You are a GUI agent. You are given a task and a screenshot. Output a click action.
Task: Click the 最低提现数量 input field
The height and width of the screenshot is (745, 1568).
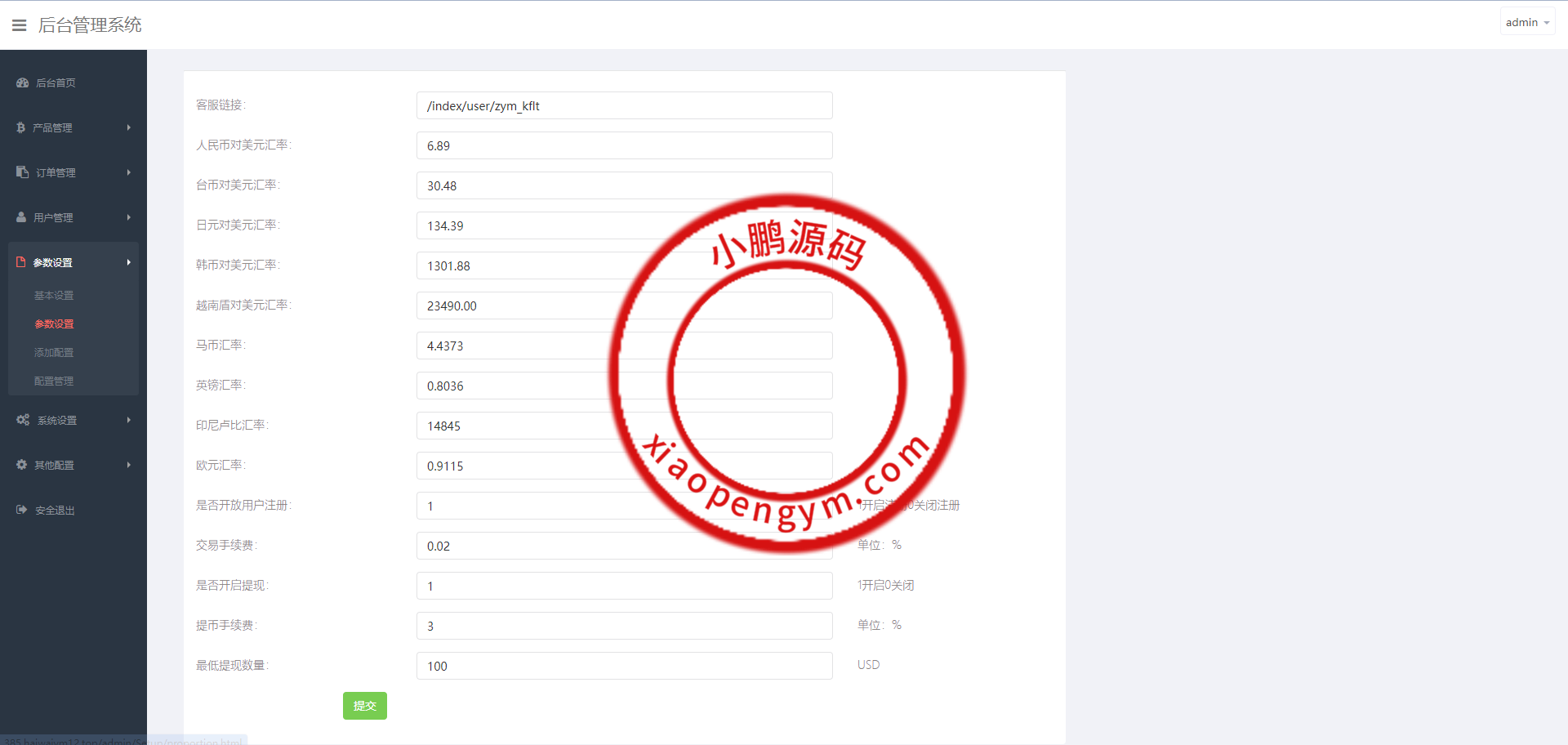tap(624, 666)
